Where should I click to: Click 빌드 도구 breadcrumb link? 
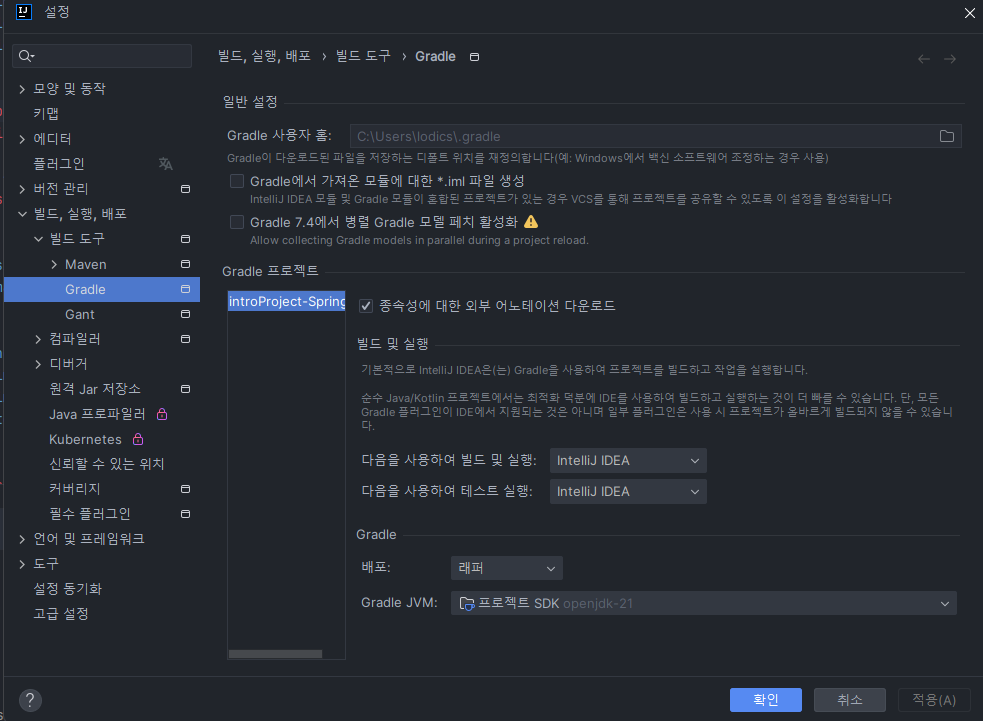tap(363, 56)
